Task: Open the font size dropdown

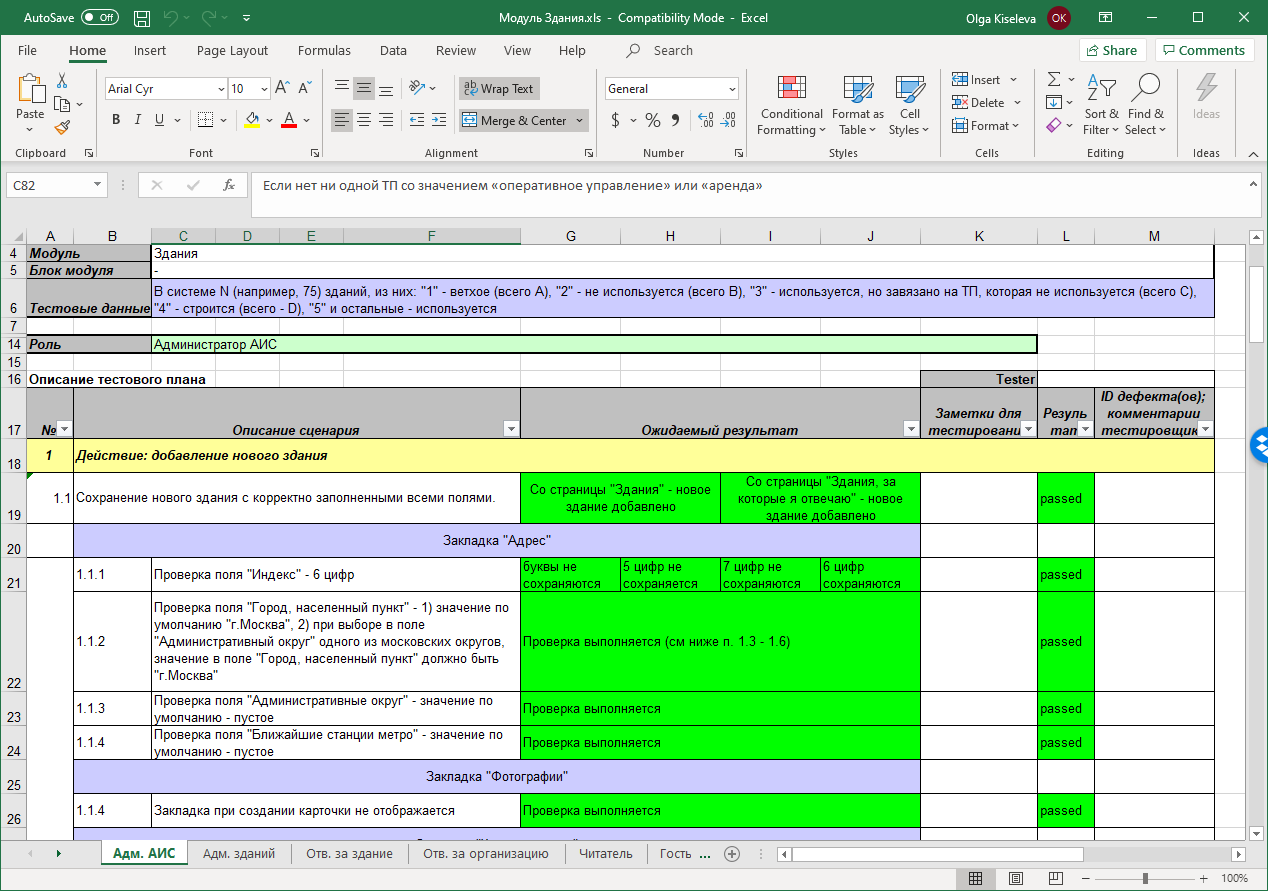Action: click(x=264, y=89)
